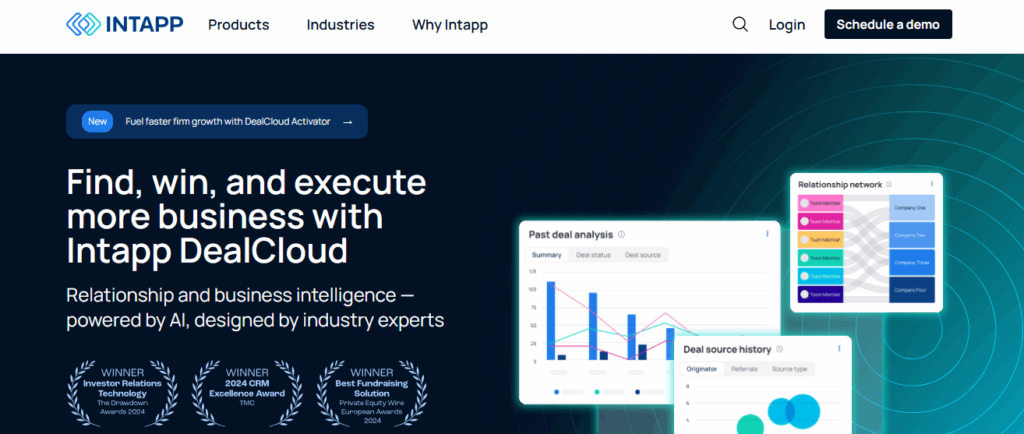This screenshot has width=1024, height=434.
Task: Open the Products menu
Action: (238, 25)
